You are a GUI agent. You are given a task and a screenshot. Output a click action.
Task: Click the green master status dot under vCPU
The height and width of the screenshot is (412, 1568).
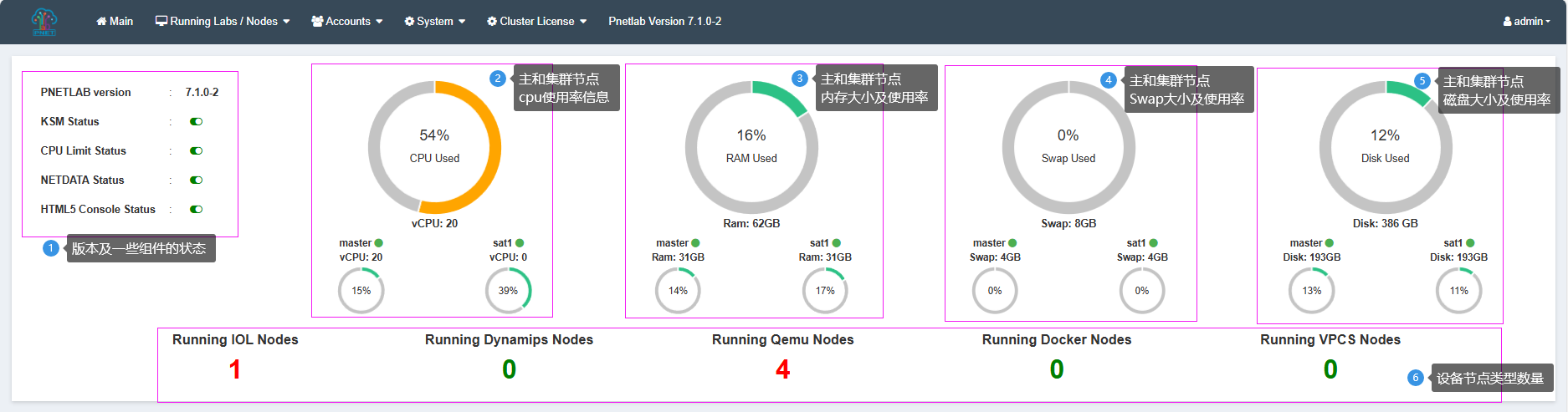(x=378, y=243)
